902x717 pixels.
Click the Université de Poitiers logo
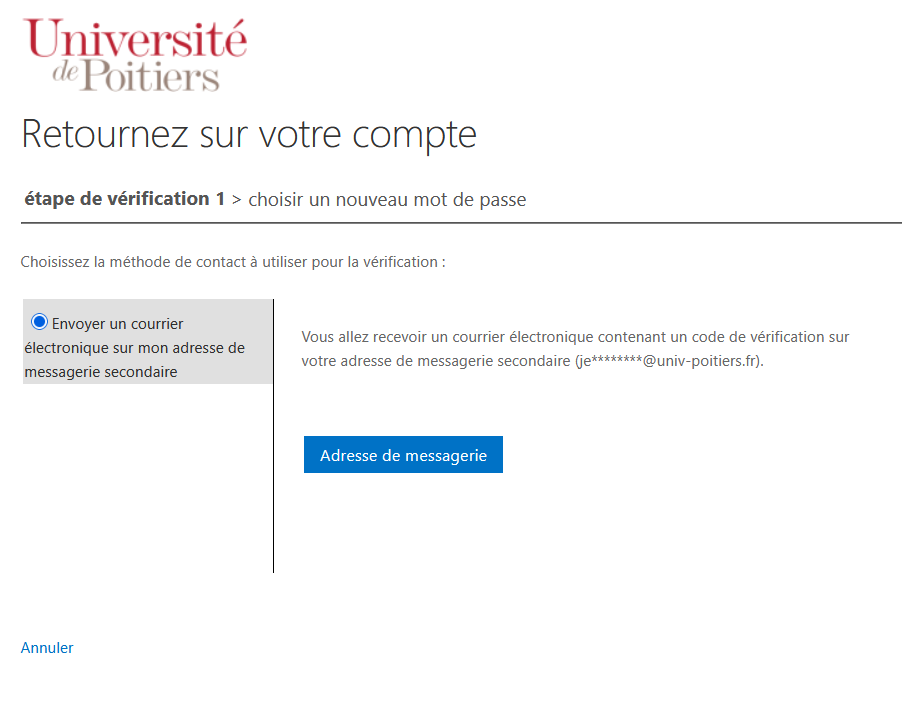coord(135,55)
